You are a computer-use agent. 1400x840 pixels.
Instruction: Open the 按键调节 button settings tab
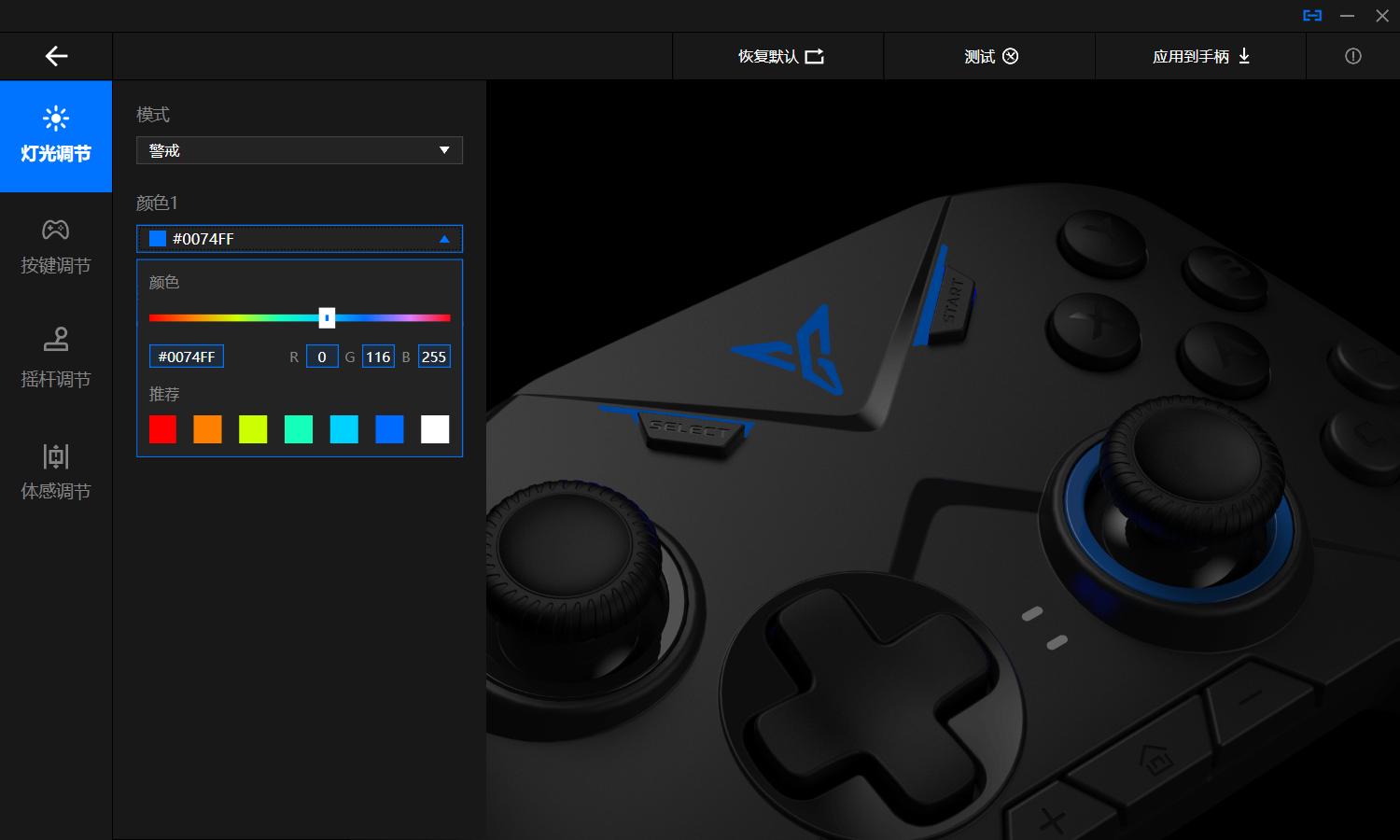[x=56, y=247]
